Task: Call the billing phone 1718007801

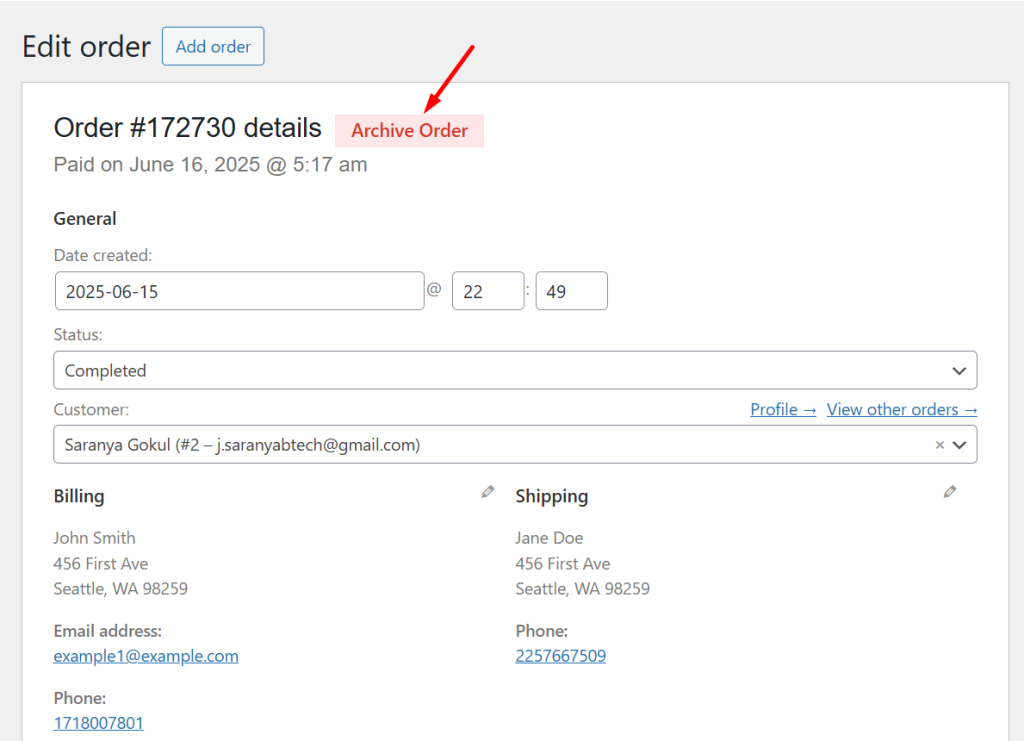Action: point(98,722)
